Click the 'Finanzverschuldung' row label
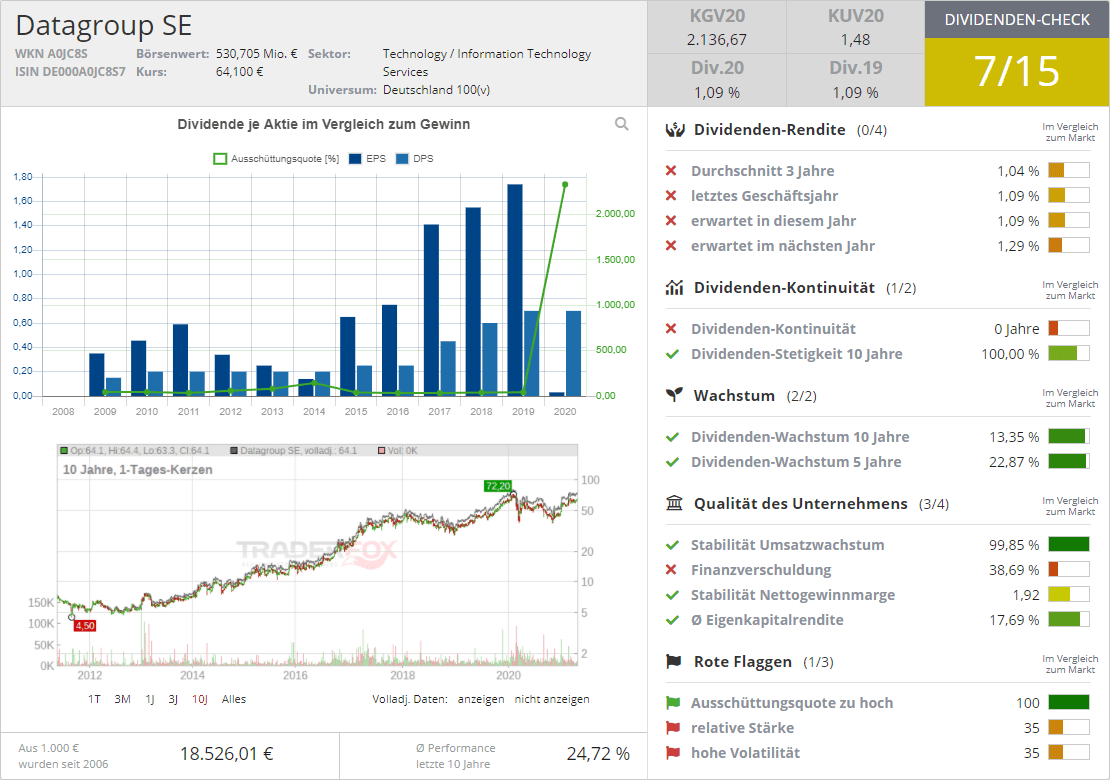The height and width of the screenshot is (780, 1110). (x=761, y=570)
